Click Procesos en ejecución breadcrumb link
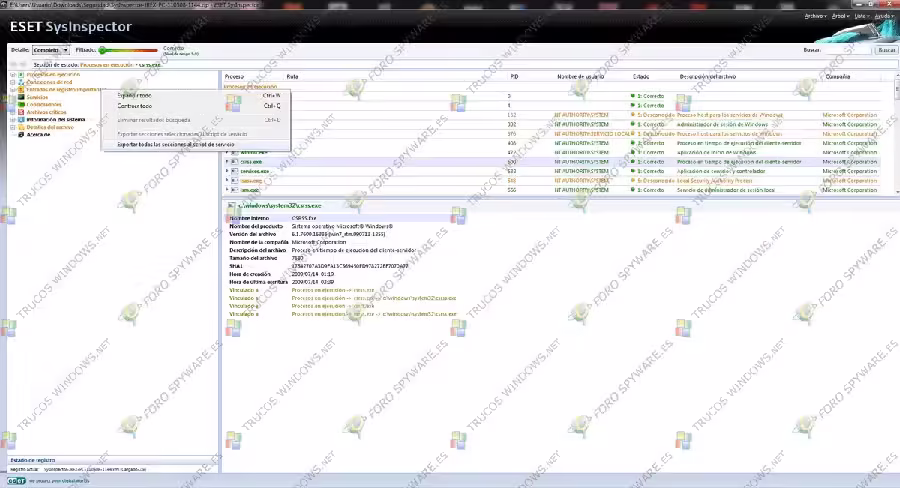900x488 pixels. pos(106,65)
